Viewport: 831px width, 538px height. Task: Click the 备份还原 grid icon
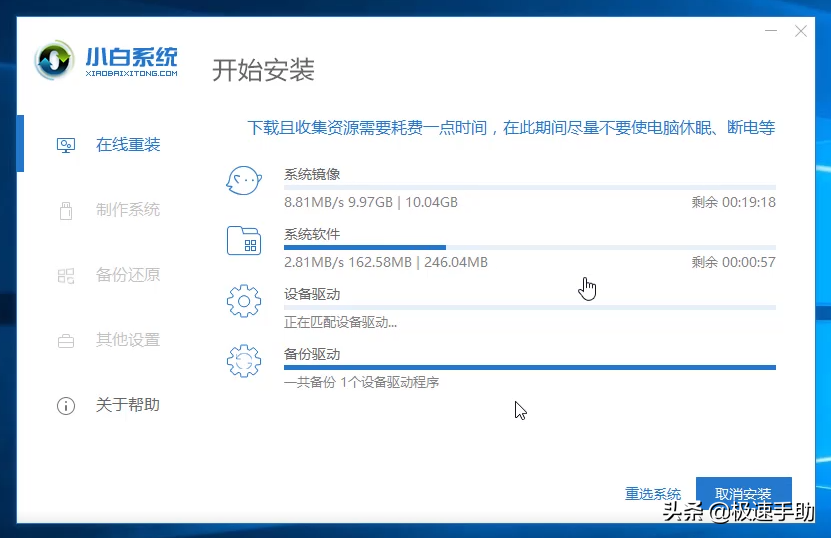pos(66,276)
